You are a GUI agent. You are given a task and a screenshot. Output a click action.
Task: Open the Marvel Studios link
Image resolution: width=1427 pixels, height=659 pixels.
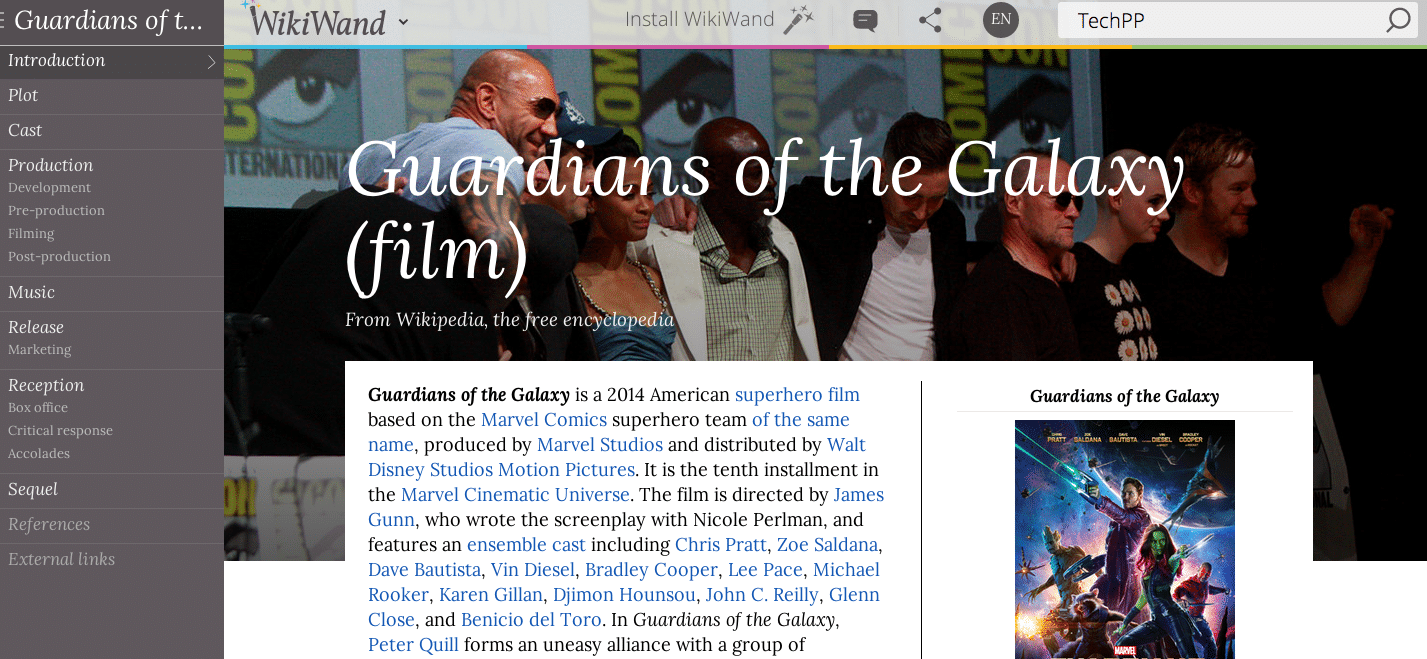600,444
